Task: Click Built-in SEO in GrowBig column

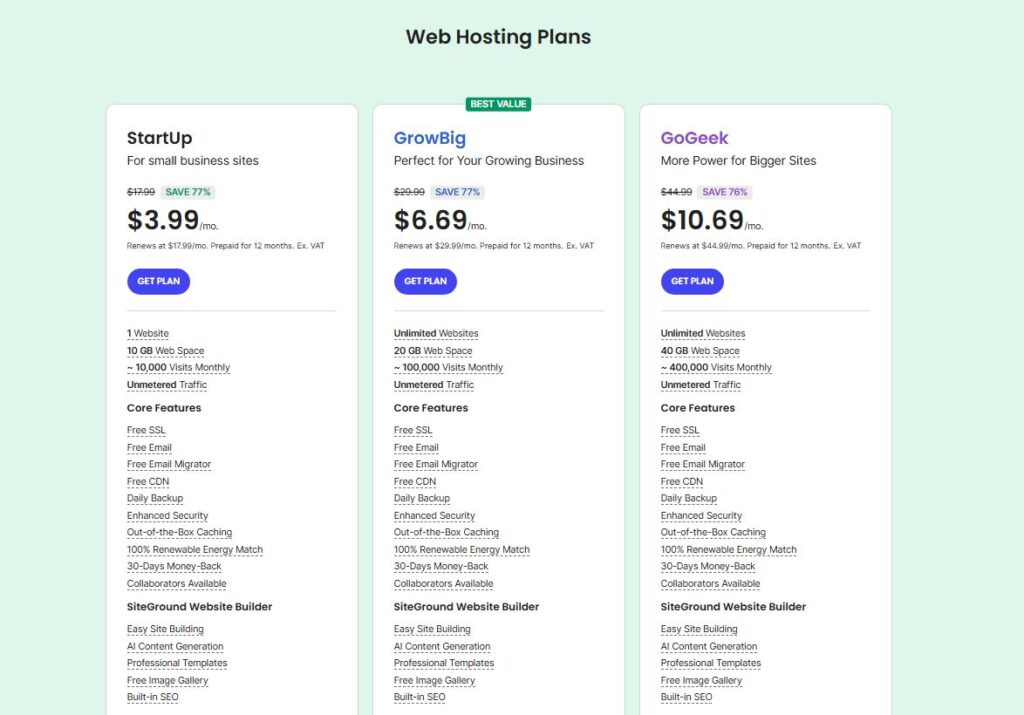Action: (x=419, y=697)
